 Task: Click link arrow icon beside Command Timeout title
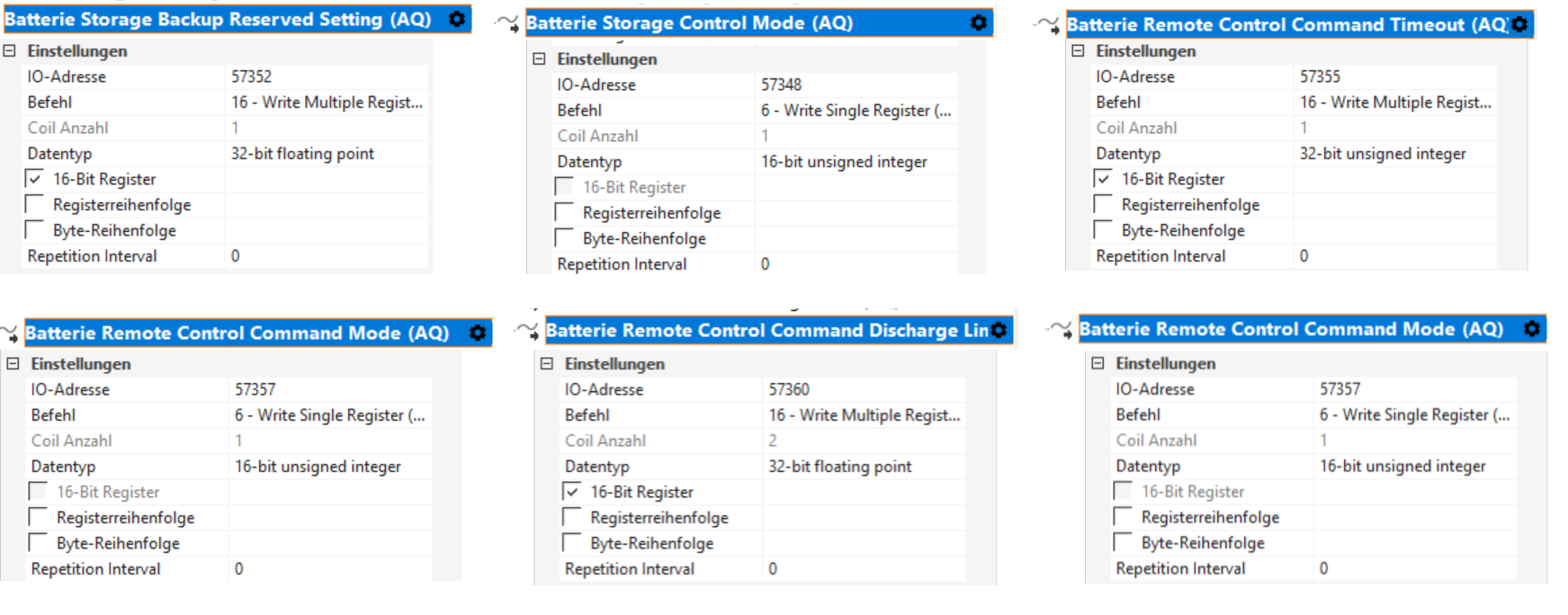click(1048, 25)
